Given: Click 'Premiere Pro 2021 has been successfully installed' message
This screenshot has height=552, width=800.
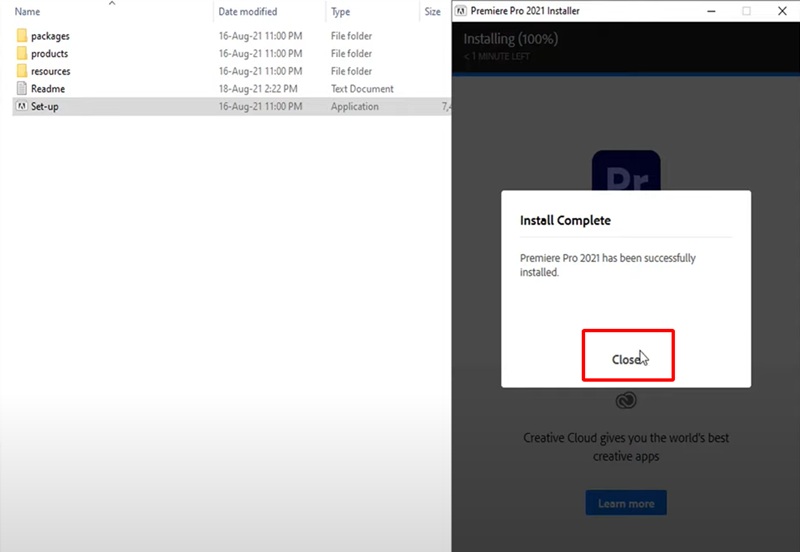Looking at the screenshot, I should click(x=608, y=265).
